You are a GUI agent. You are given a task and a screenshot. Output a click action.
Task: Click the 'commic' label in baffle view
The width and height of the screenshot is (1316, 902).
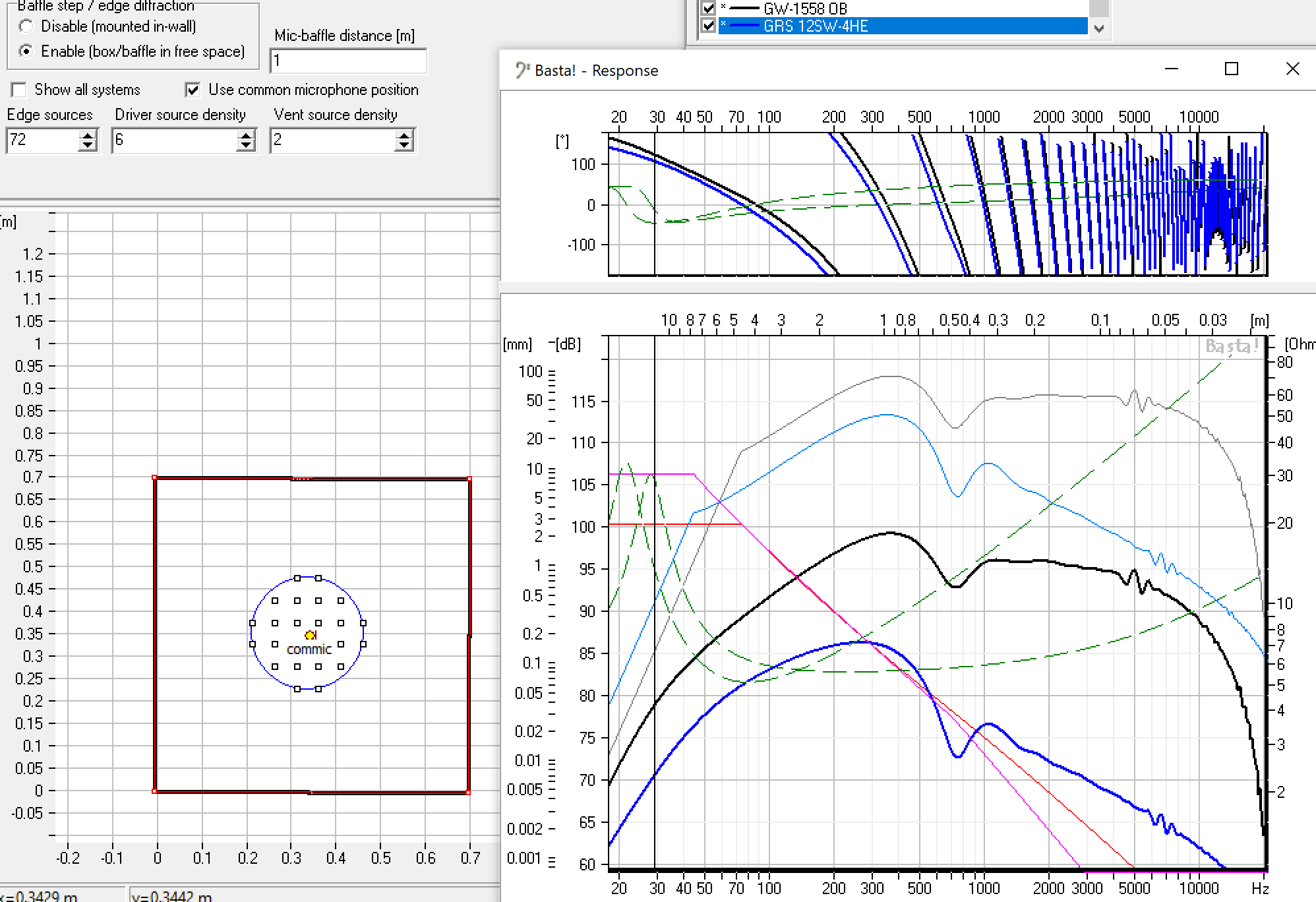pyautogui.click(x=309, y=649)
